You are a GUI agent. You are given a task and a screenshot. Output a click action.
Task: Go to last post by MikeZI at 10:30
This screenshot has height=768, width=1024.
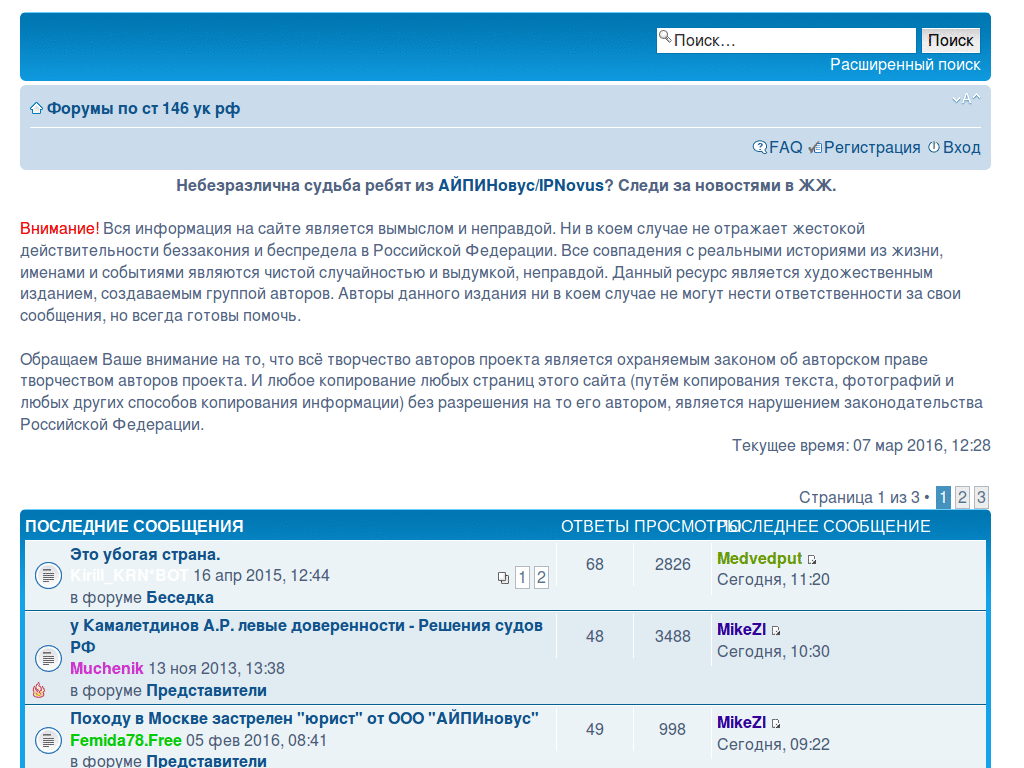(776, 631)
